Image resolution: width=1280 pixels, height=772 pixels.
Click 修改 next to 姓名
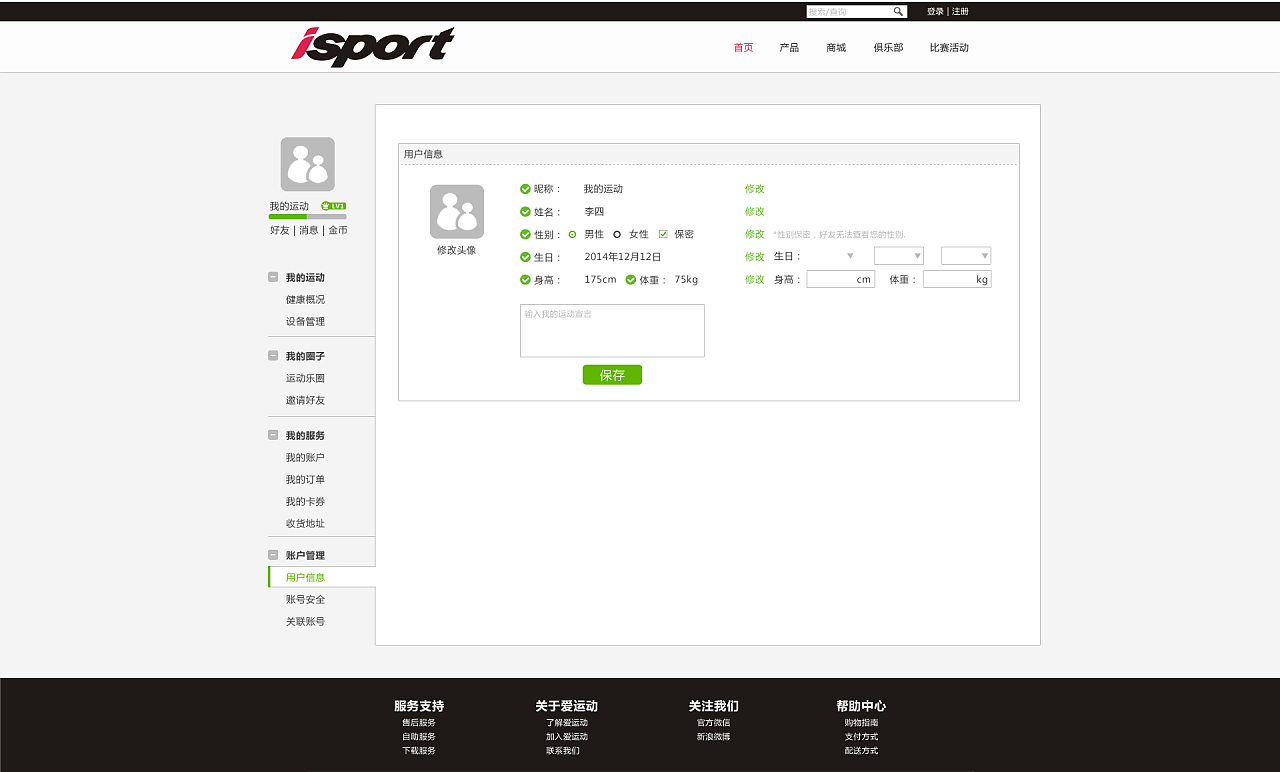[754, 212]
